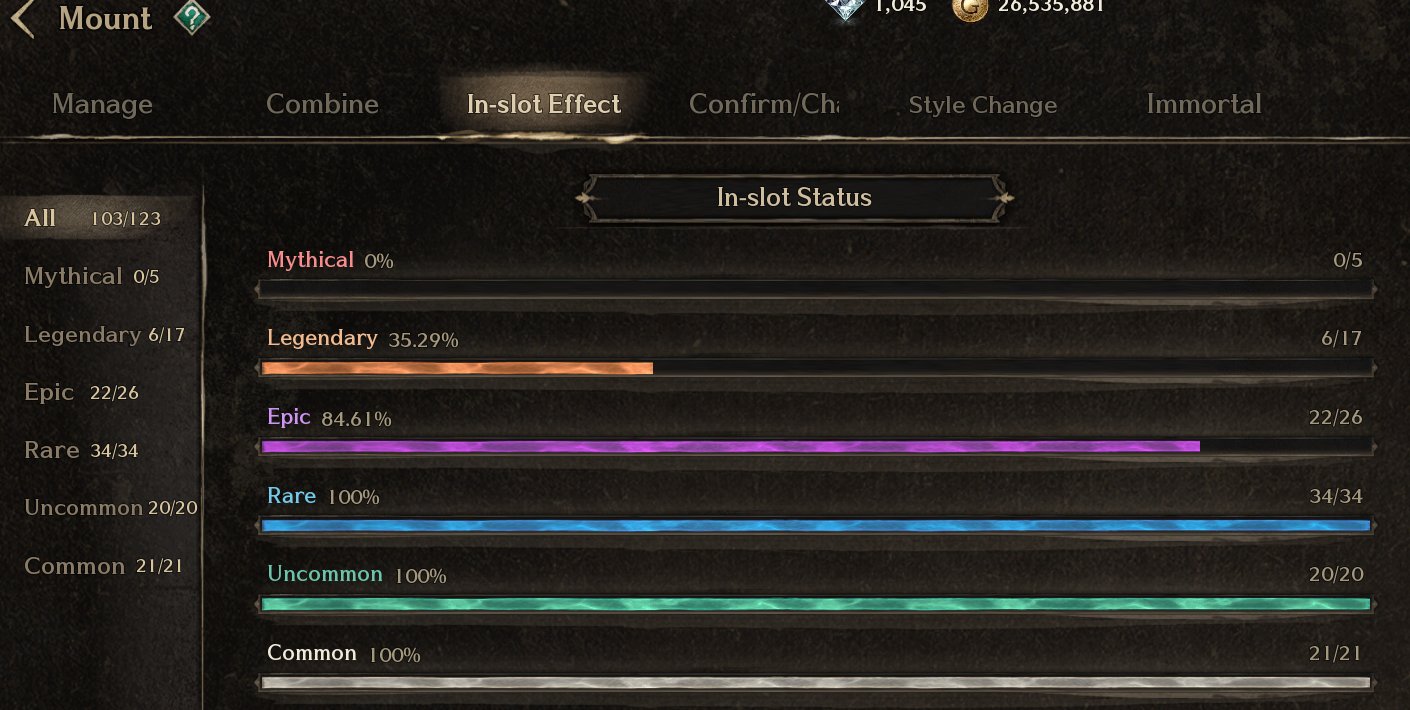Go to the Style Change tab
1410x710 pixels.
(982, 105)
